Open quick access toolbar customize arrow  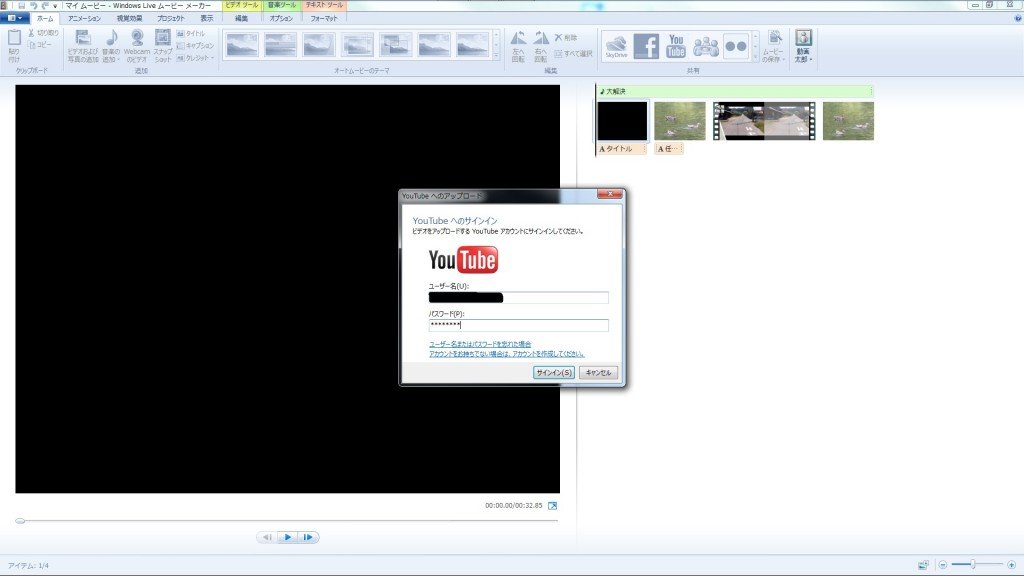(x=55, y=5)
